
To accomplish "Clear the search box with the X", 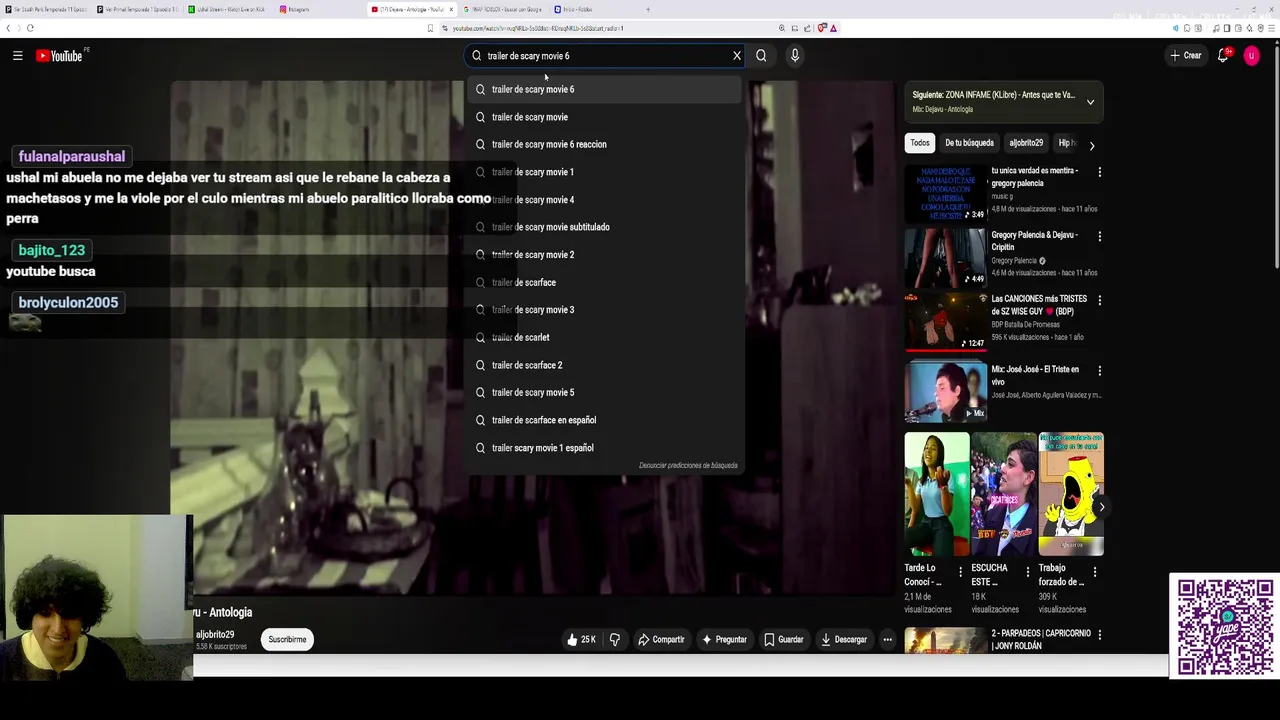I will coord(737,56).
